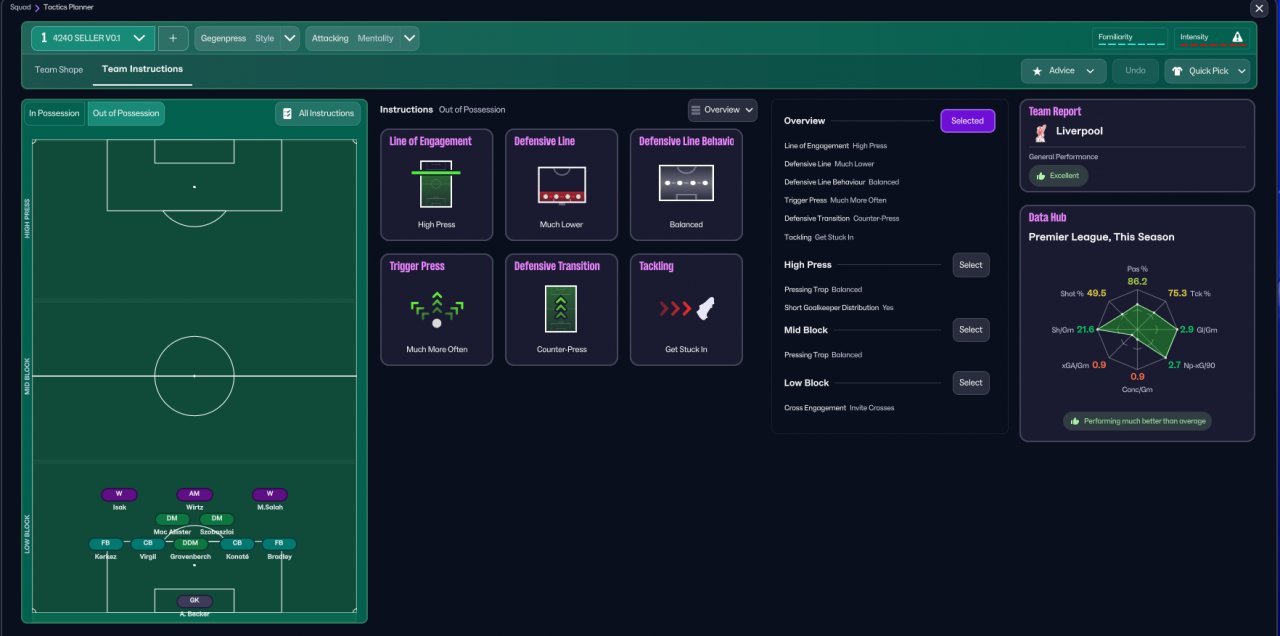The height and width of the screenshot is (636, 1280).
Task: Click the Data Hub heading
Action: pos(1049,217)
